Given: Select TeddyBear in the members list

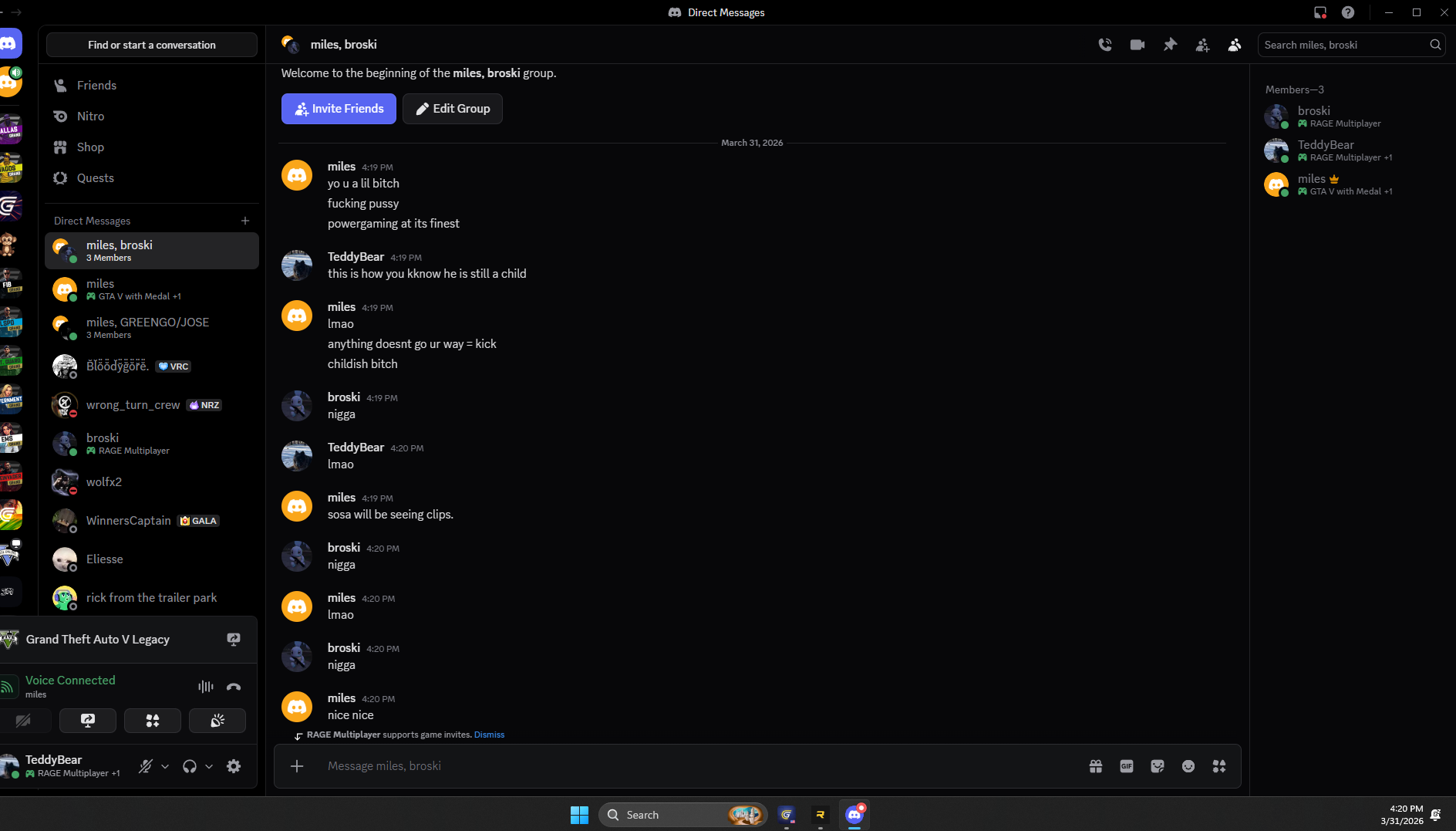Looking at the screenshot, I should pyautogui.click(x=1351, y=150).
